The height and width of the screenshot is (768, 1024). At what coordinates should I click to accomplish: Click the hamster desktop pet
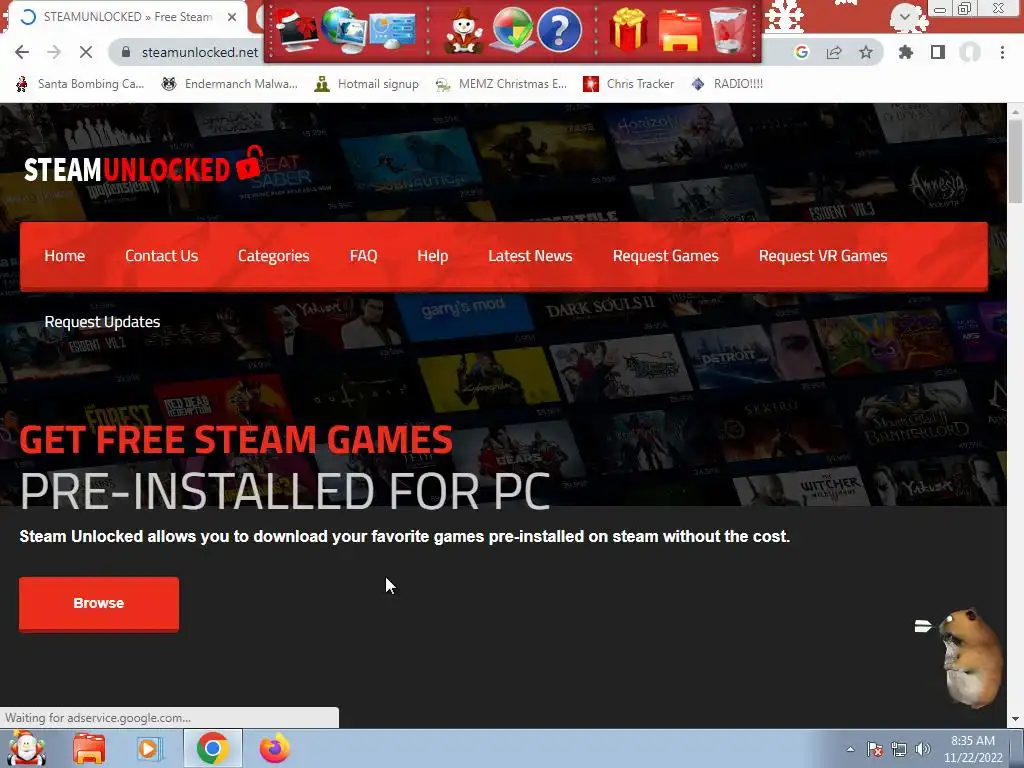[971, 658]
